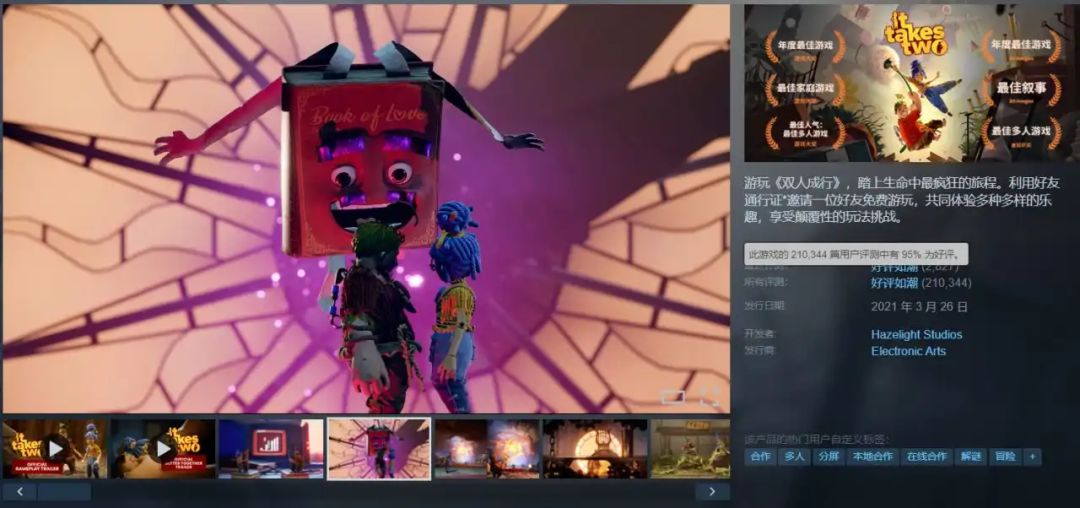The height and width of the screenshot is (508, 1080).
Task: Select the glowing round door screenshot thumbnail
Action: pos(595,449)
